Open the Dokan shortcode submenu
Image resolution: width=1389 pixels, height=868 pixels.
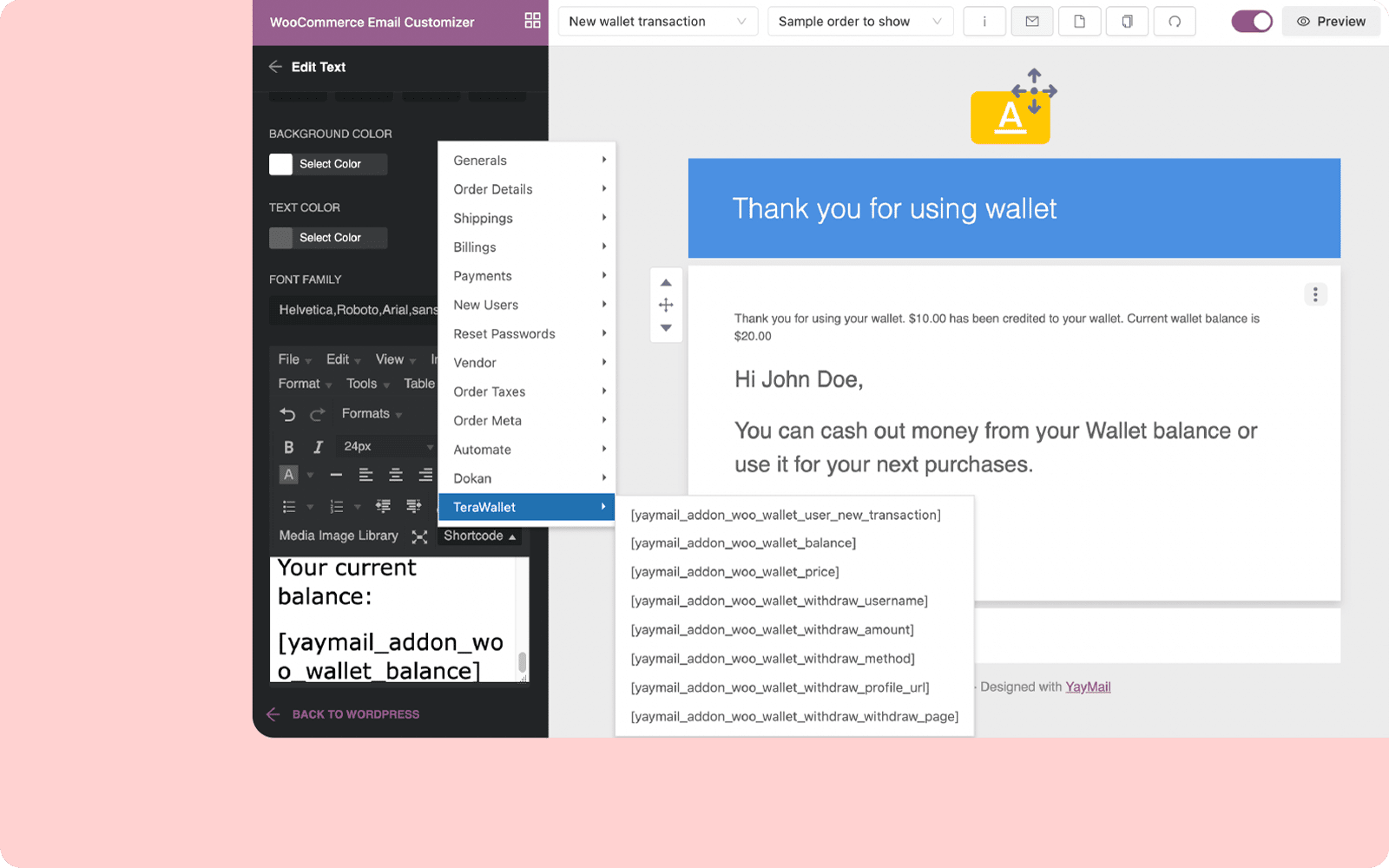527,478
